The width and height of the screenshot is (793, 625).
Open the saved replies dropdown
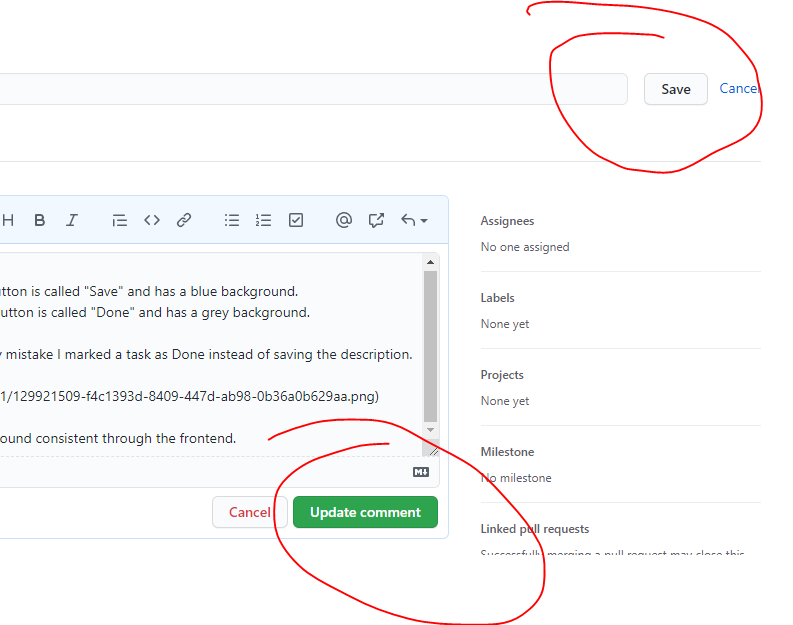coord(414,220)
